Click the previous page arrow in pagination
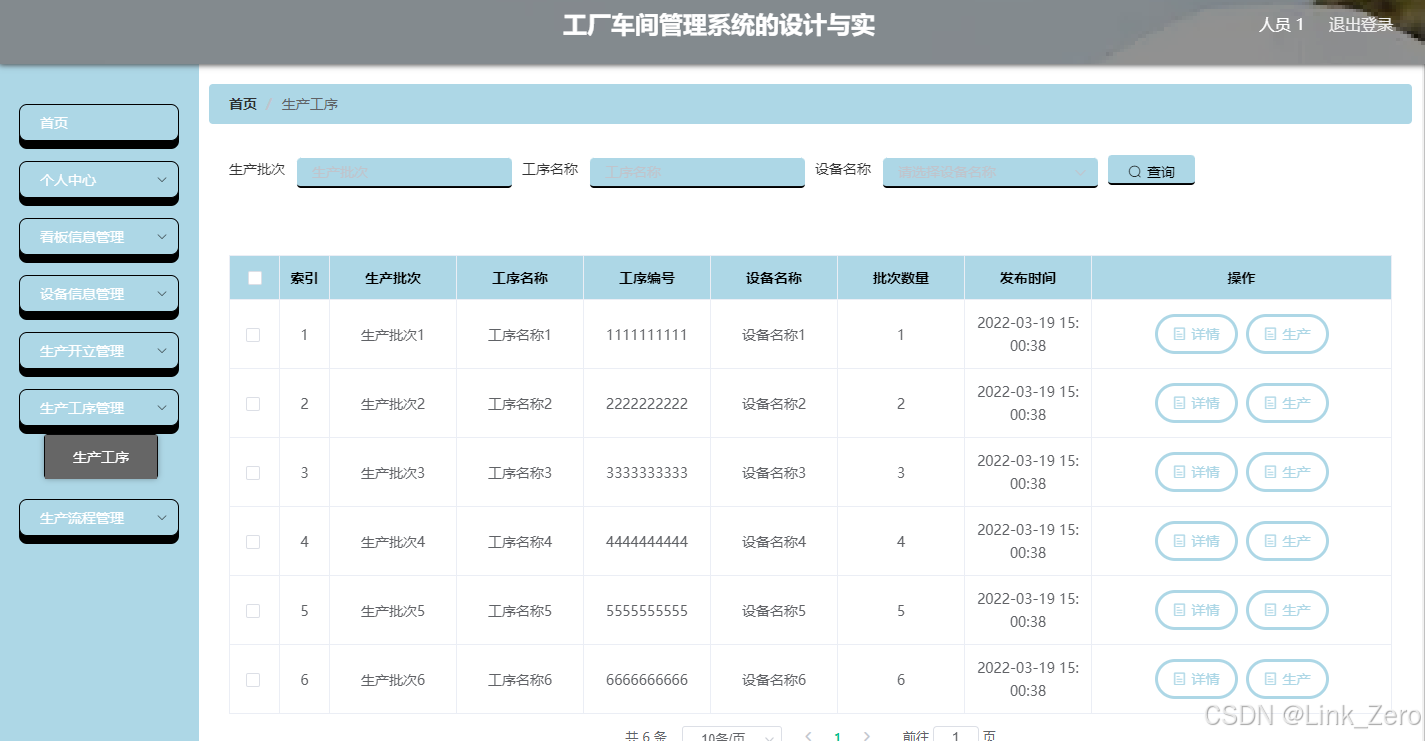This screenshot has height=741, width=1425. point(808,735)
